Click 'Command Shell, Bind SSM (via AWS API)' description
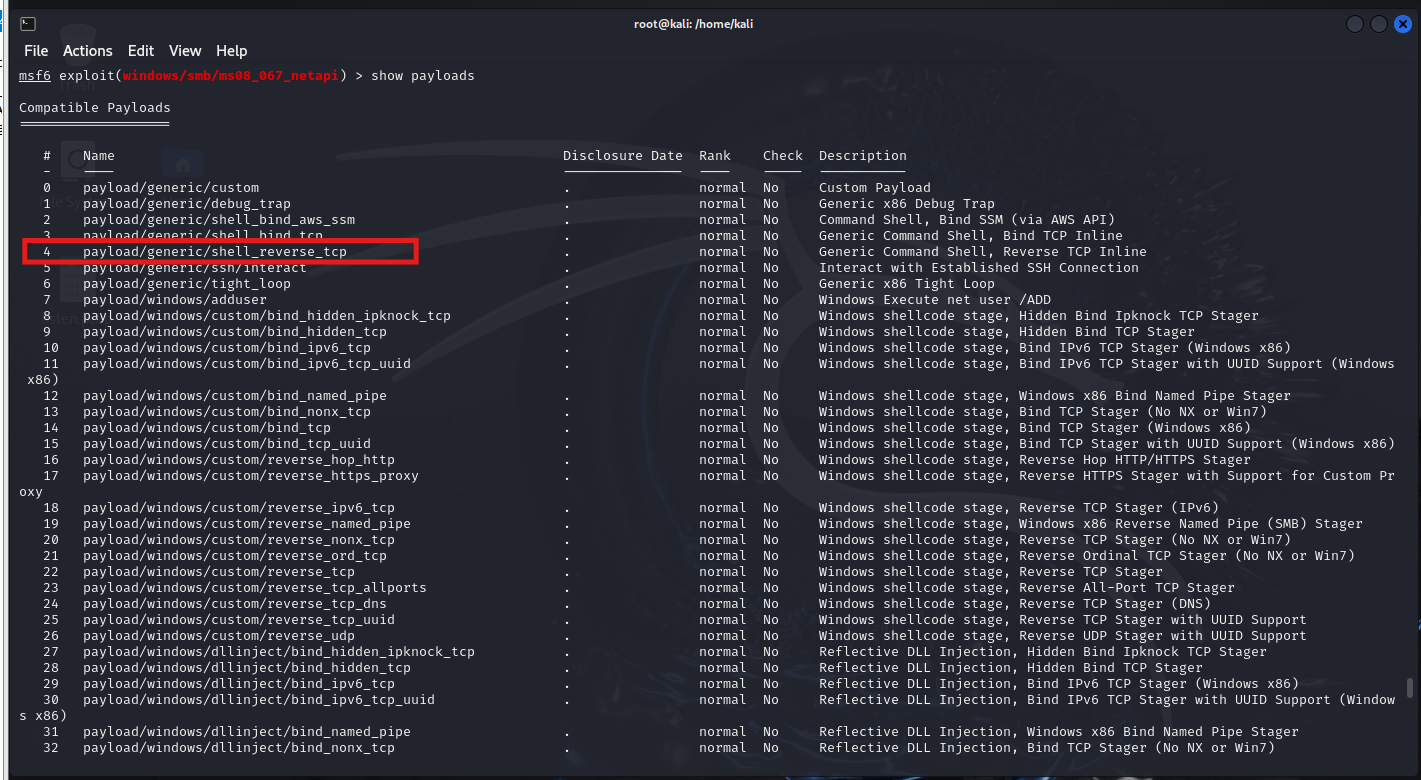Image resolution: width=1421 pixels, height=780 pixels. pyautogui.click(x=967, y=220)
